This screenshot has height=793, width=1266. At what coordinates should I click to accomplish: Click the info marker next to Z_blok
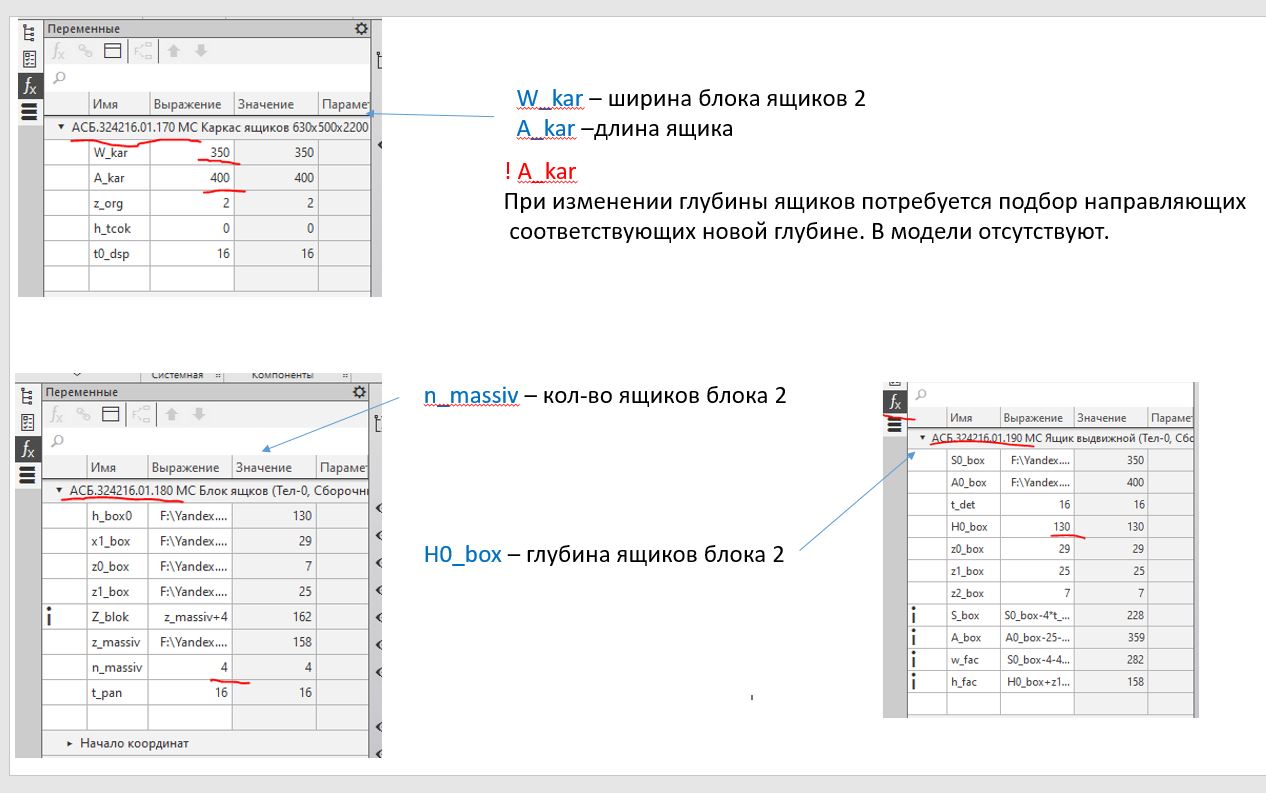50,616
